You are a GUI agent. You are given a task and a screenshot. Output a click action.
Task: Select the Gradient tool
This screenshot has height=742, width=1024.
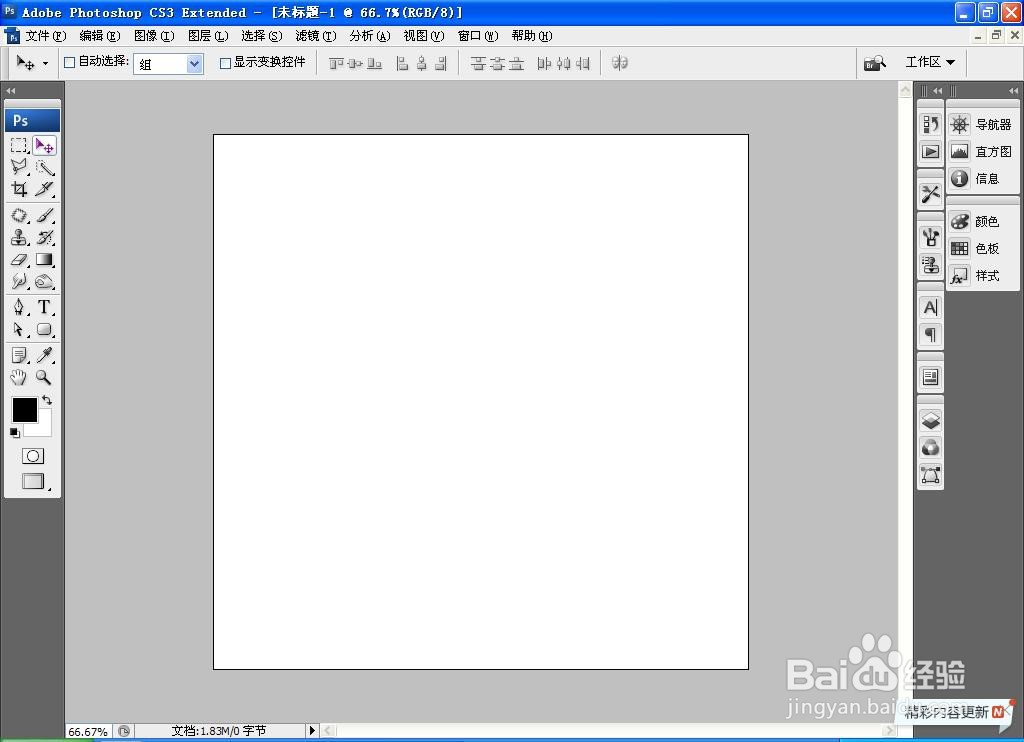click(44, 259)
